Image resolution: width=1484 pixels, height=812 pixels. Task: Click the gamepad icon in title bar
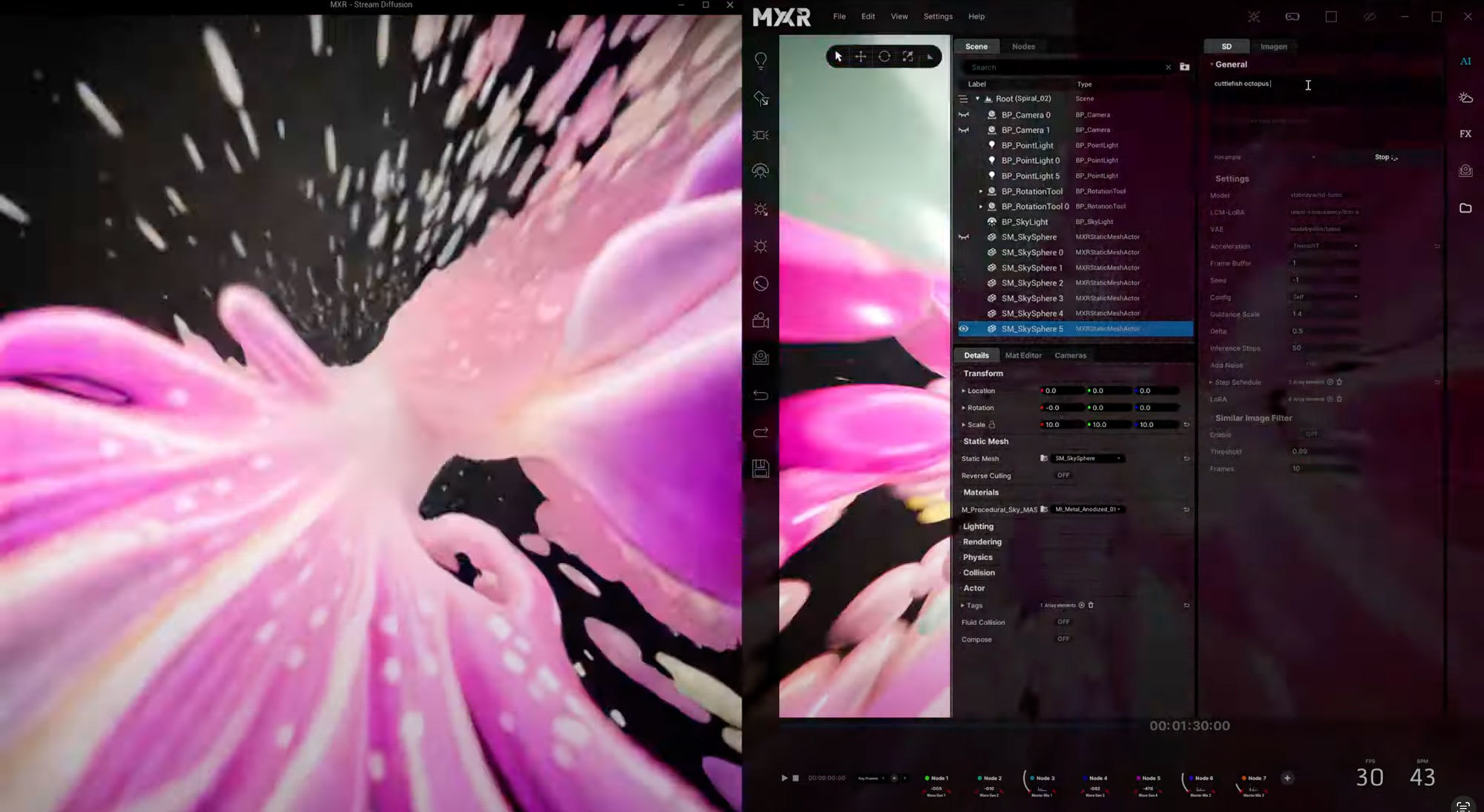pos(1293,16)
